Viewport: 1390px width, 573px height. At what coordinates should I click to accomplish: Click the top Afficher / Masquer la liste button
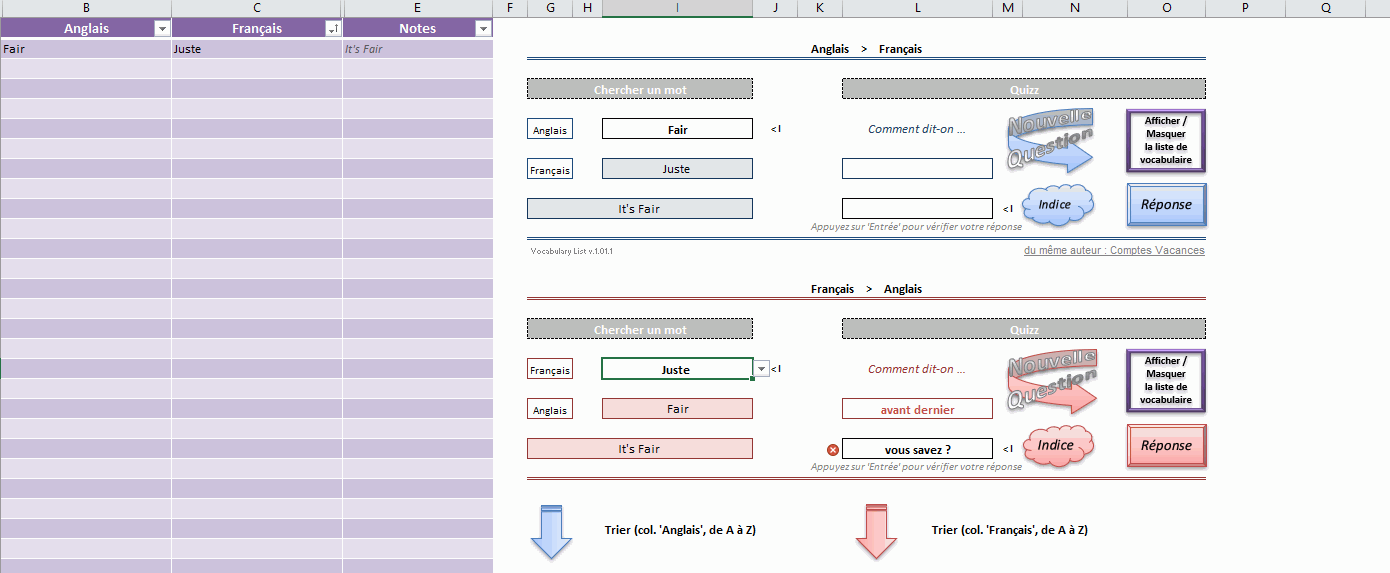pos(1166,141)
